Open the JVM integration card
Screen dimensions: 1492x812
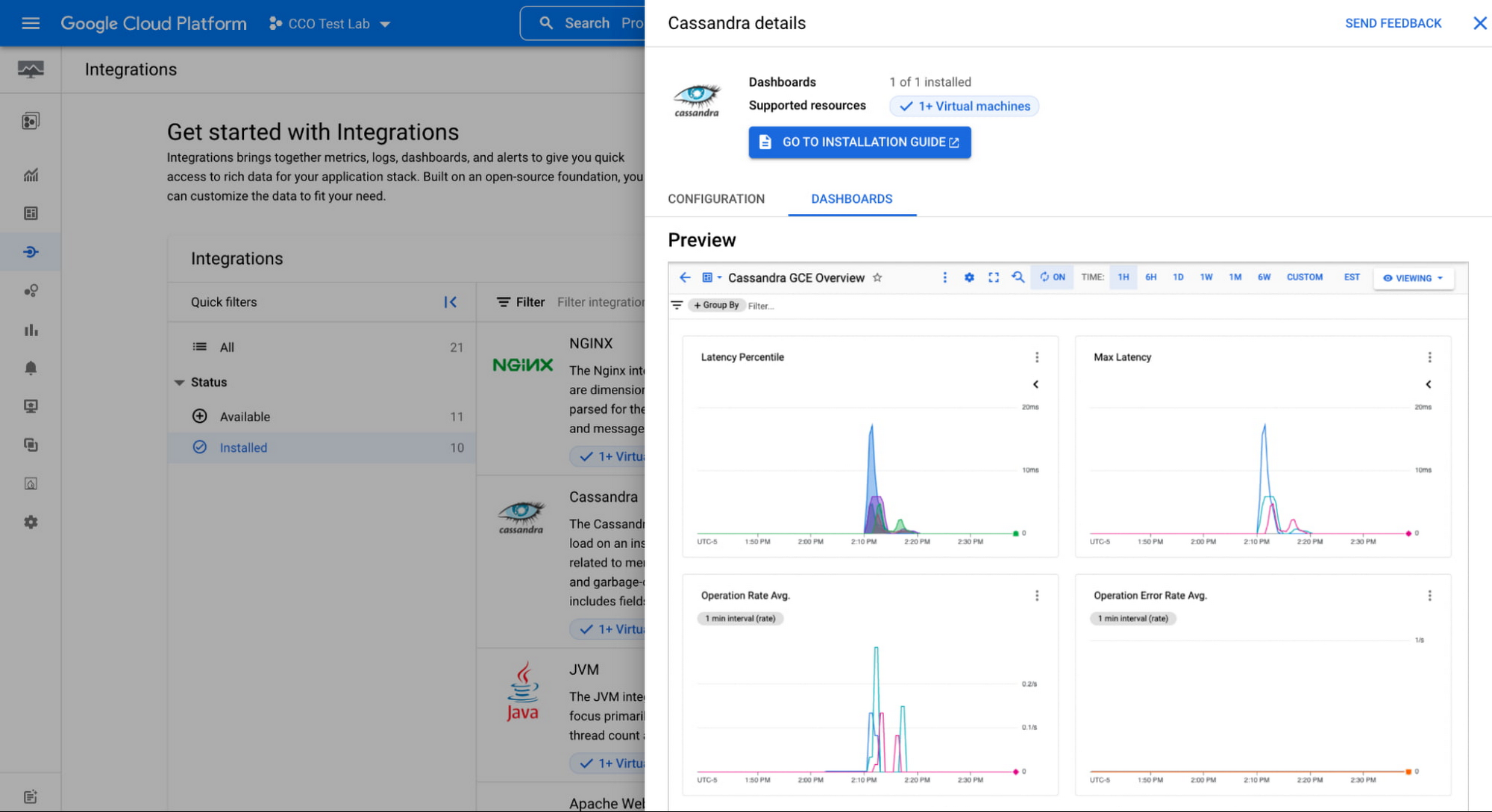561,714
